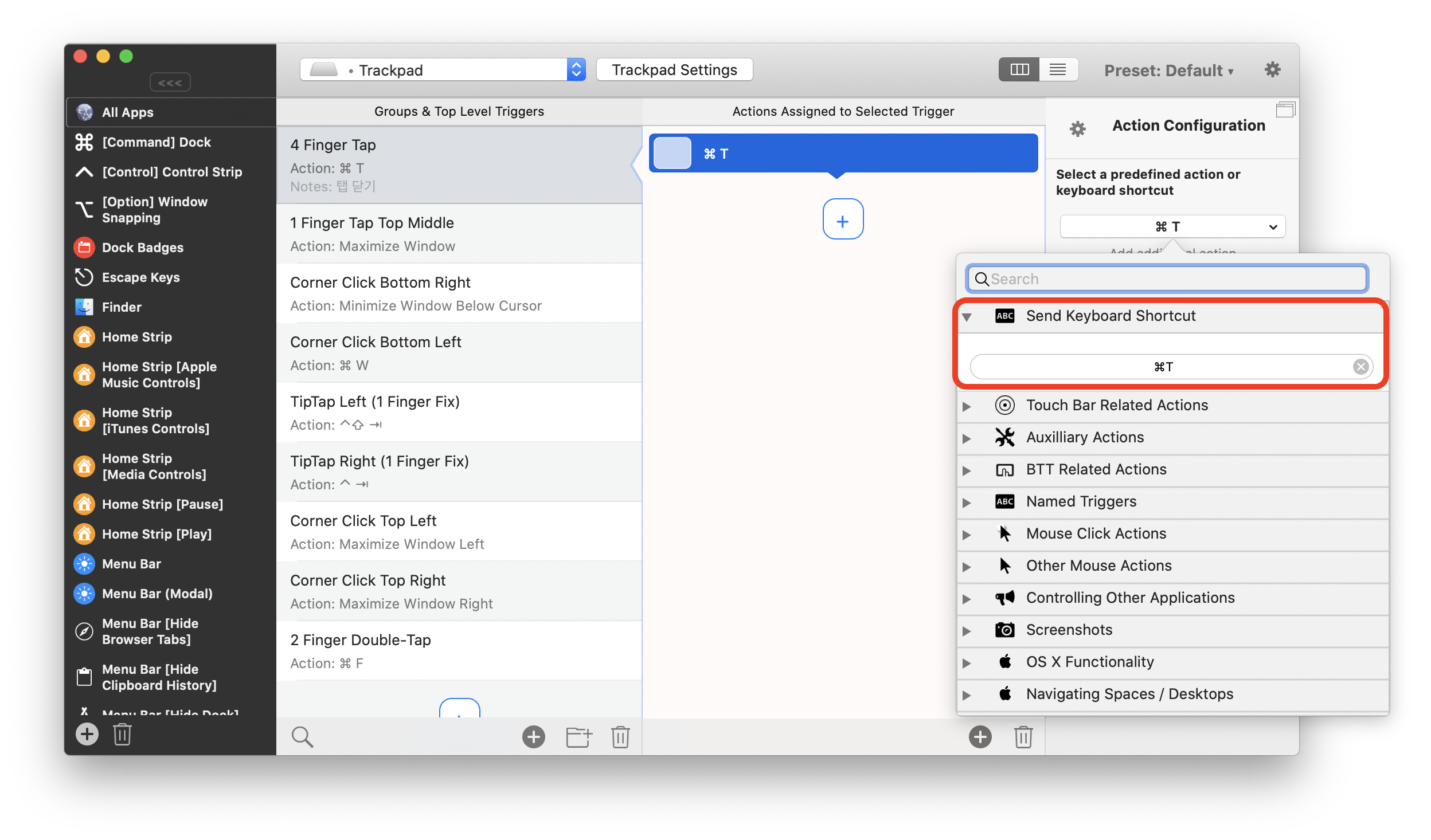Click the magnifier icon below triggers list

[302, 737]
